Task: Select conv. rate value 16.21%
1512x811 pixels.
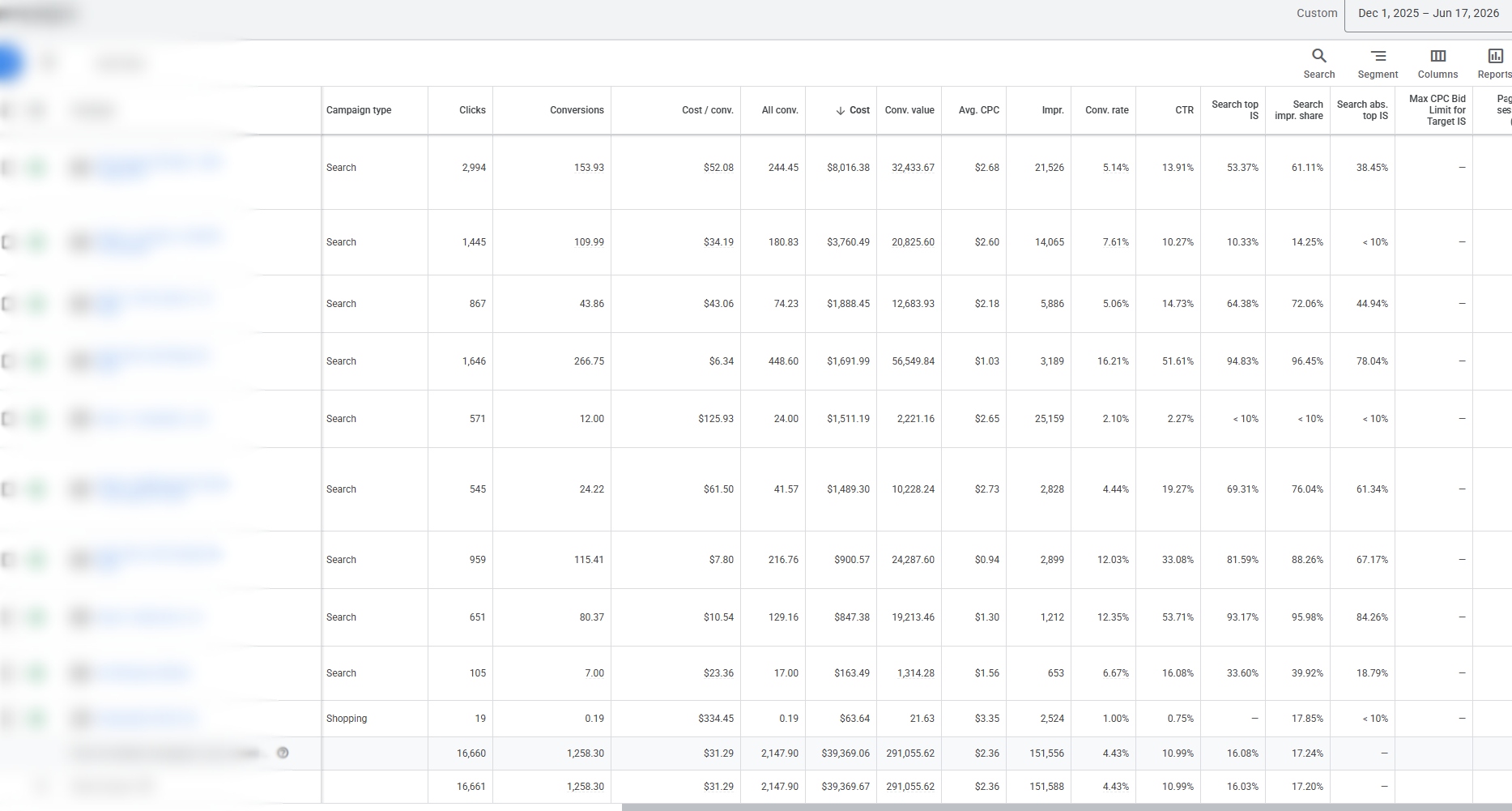Action: point(1113,361)
